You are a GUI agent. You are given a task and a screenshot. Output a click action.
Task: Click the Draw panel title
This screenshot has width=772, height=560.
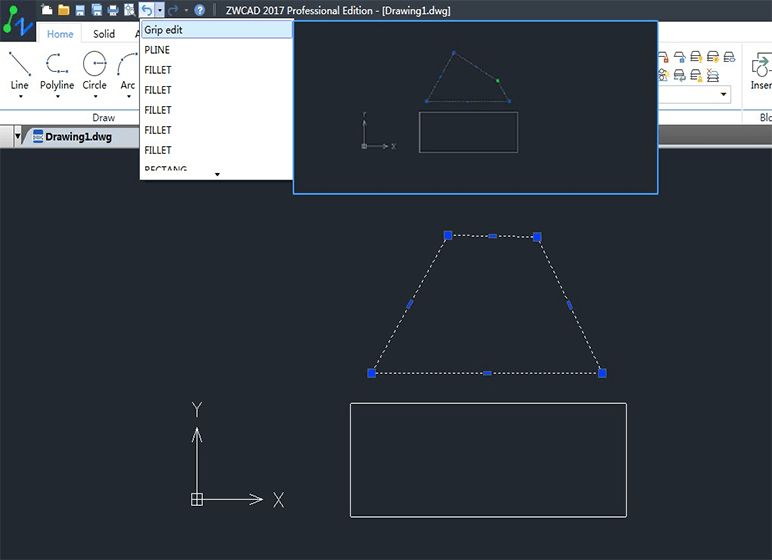104,117
